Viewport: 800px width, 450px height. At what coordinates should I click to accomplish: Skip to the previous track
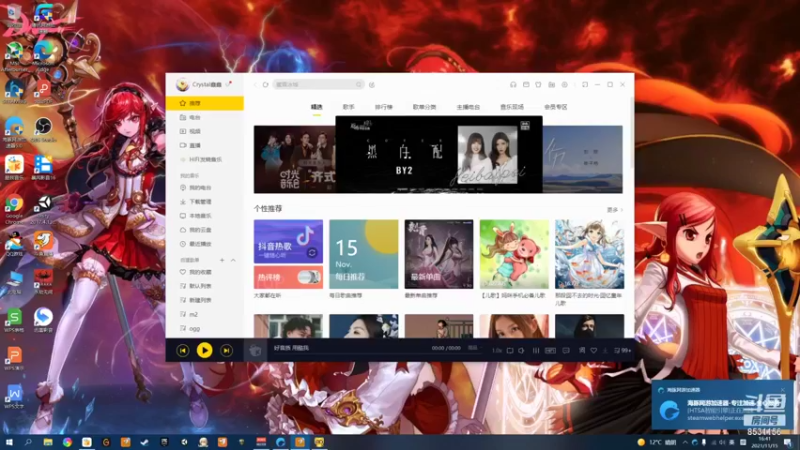point(183,351)
